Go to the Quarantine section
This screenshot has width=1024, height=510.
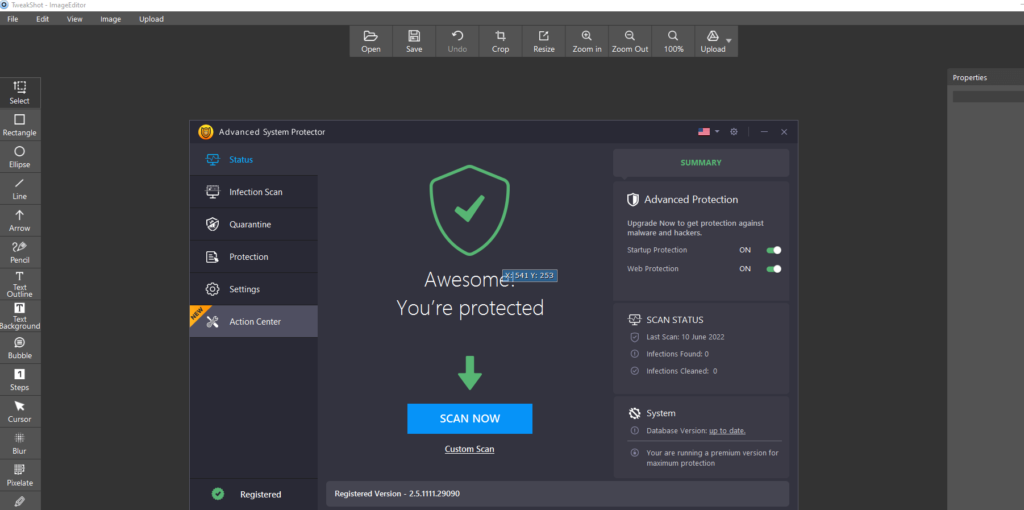tap(253, 224)
